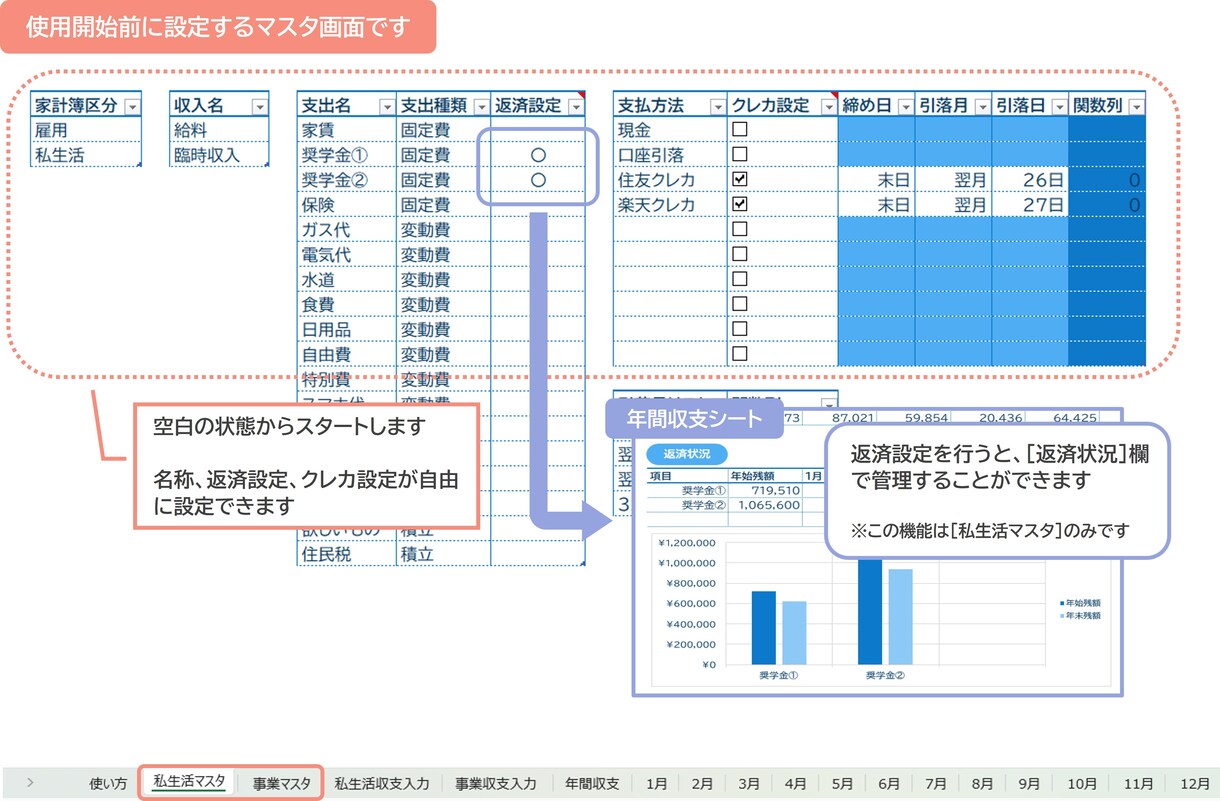Uncheck the 住友クレカ checkbox
This screenshot has height=801, width=1220.
(740, 179)
